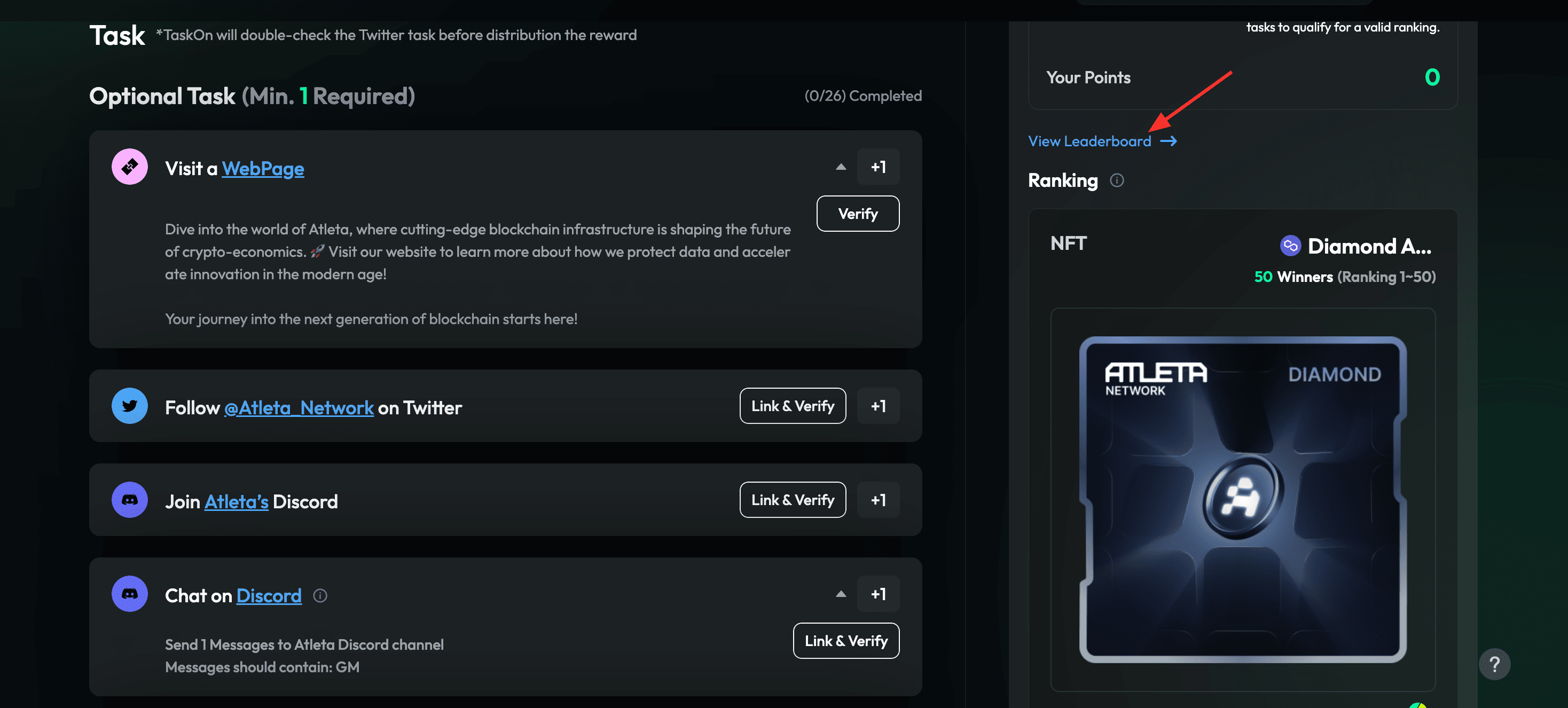The height and width of the screenshot is (708, 1568).
Task: Link & Verify the Twitter follow task
Action: point(793,406)
